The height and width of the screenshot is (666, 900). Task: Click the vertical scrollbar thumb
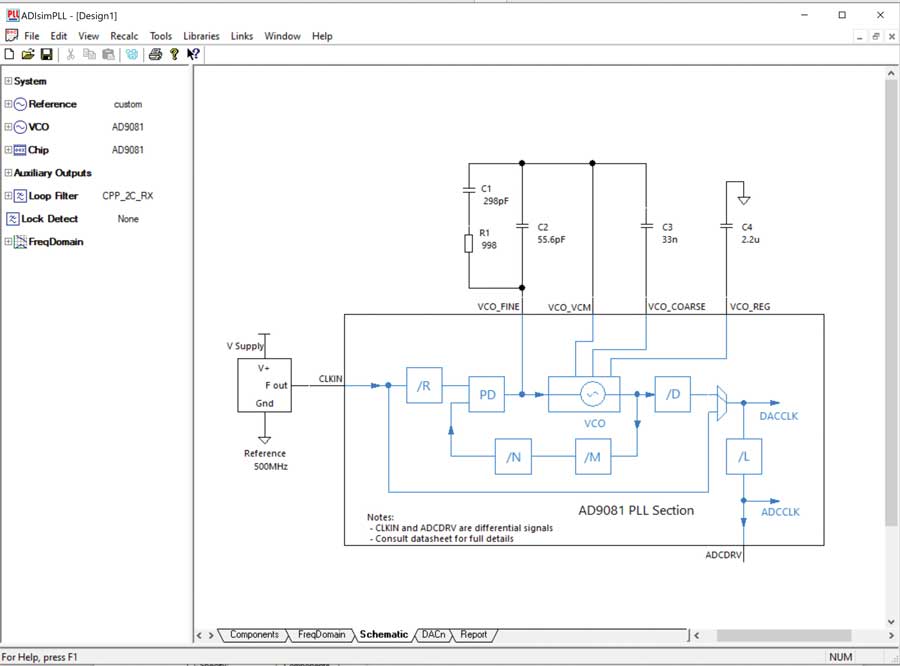coord(891,303)
